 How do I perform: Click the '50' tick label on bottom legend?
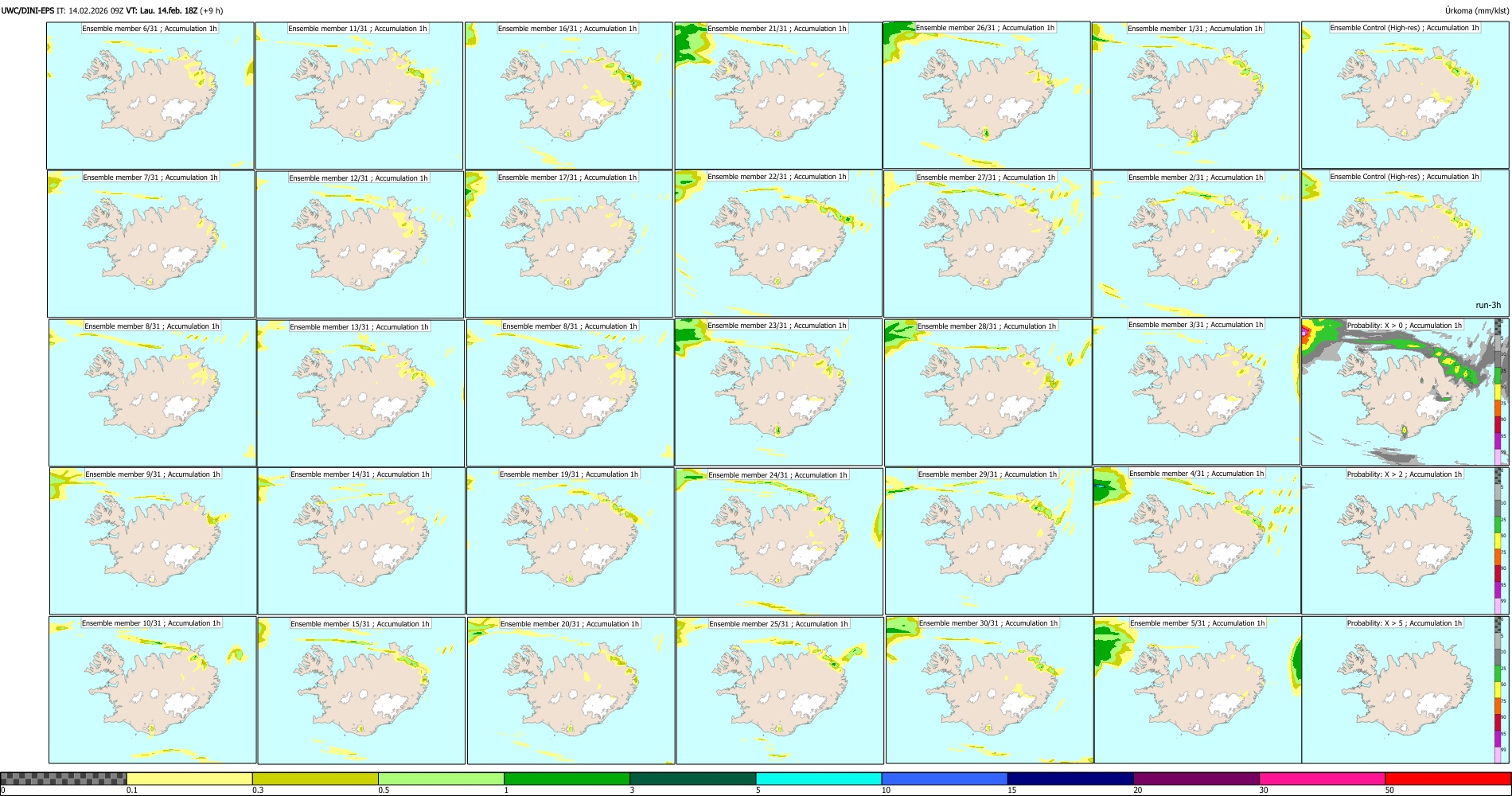(x=1389, y=790)
